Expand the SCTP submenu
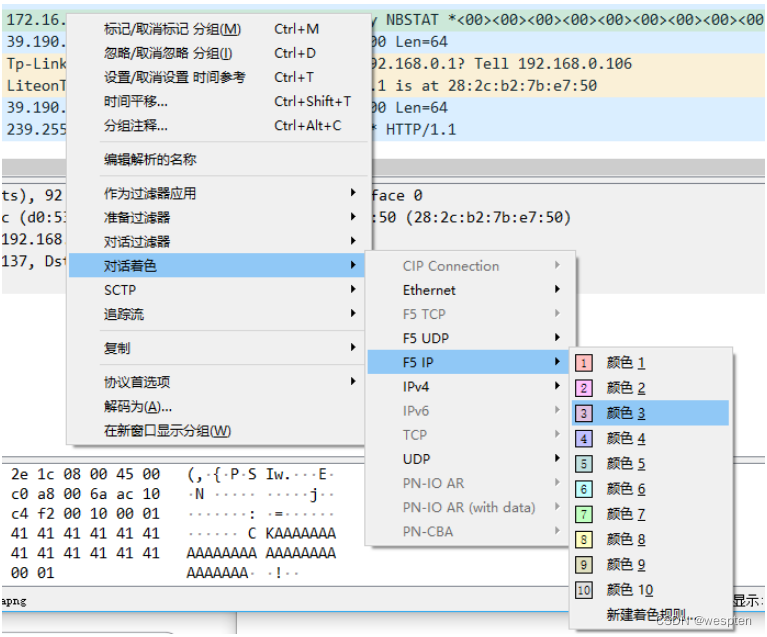Image resolution: width=767 pixels, height=637 pixels. 218,290
